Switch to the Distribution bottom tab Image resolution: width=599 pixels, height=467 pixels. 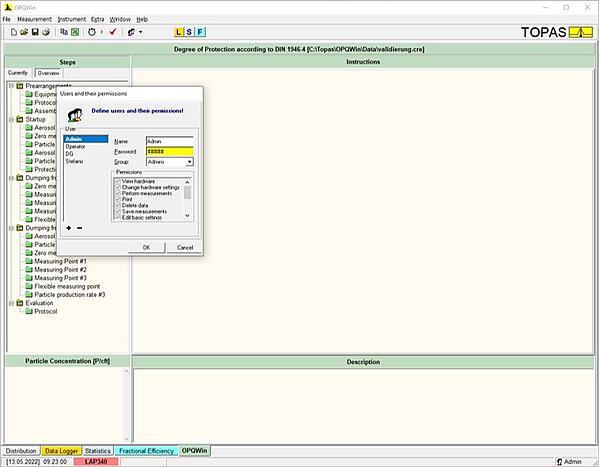[x=21, y=451]
